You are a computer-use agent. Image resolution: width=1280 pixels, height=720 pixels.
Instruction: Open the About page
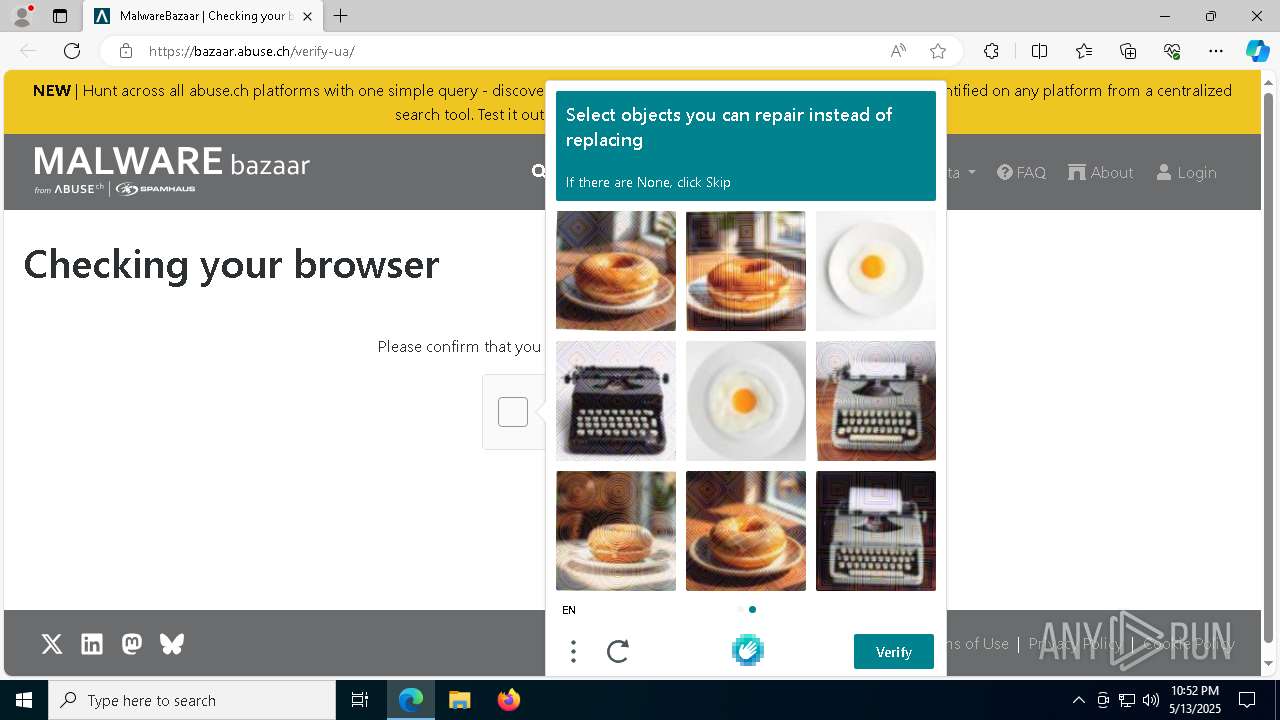[x=1101, y=172]
